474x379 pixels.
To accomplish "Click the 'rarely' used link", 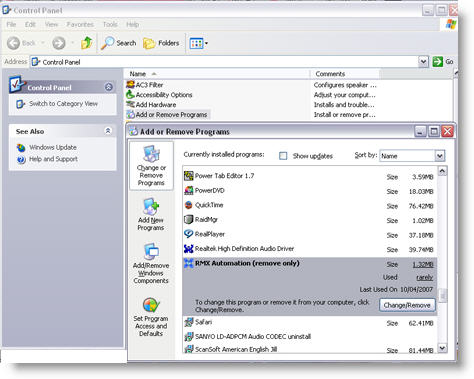I will [x=425, y=277].
